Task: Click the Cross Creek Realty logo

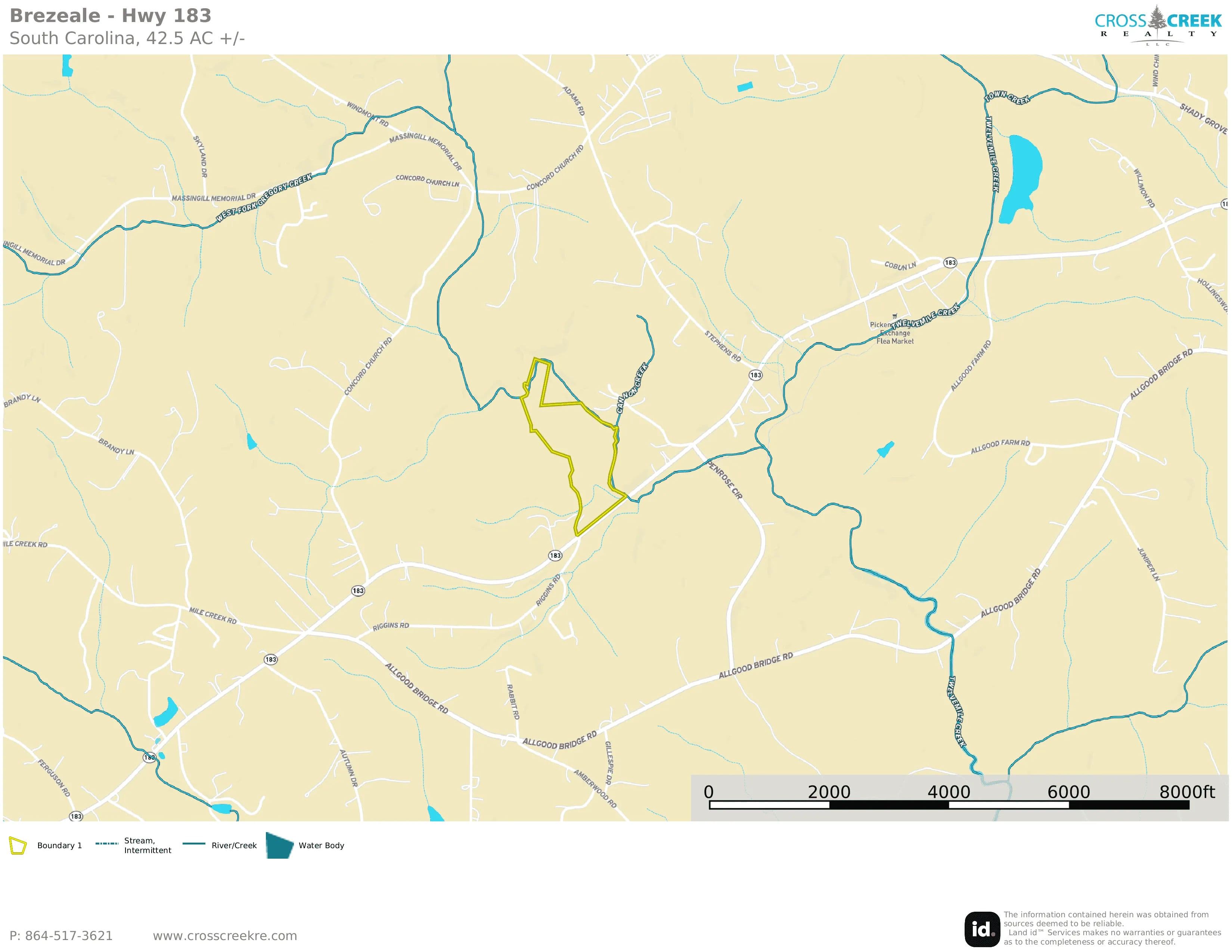Action: tap(1158, 25)
